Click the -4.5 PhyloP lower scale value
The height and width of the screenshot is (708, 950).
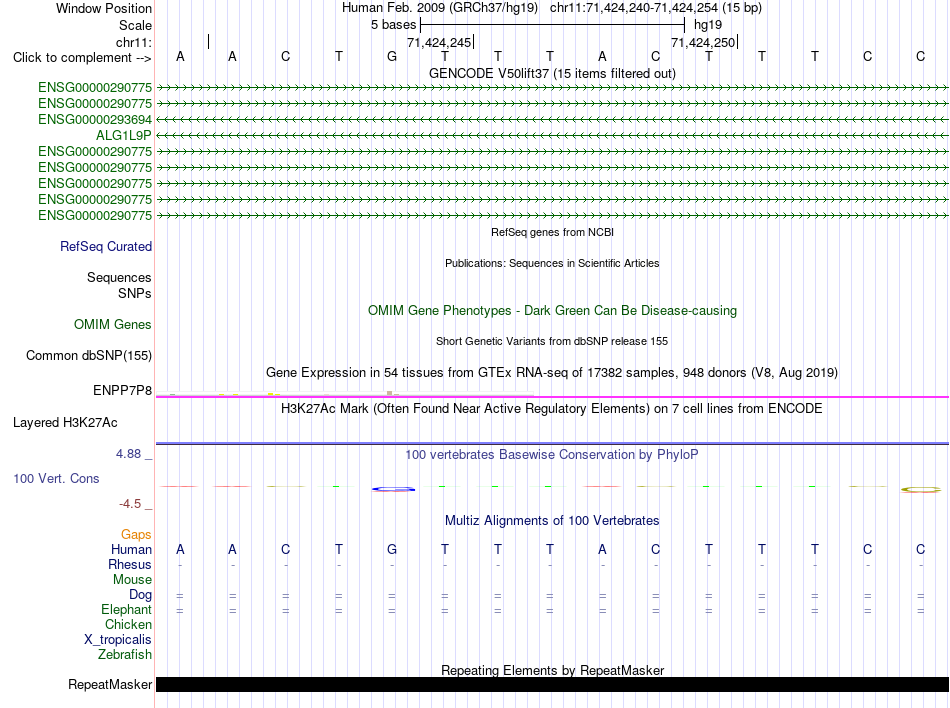point(130,504)
